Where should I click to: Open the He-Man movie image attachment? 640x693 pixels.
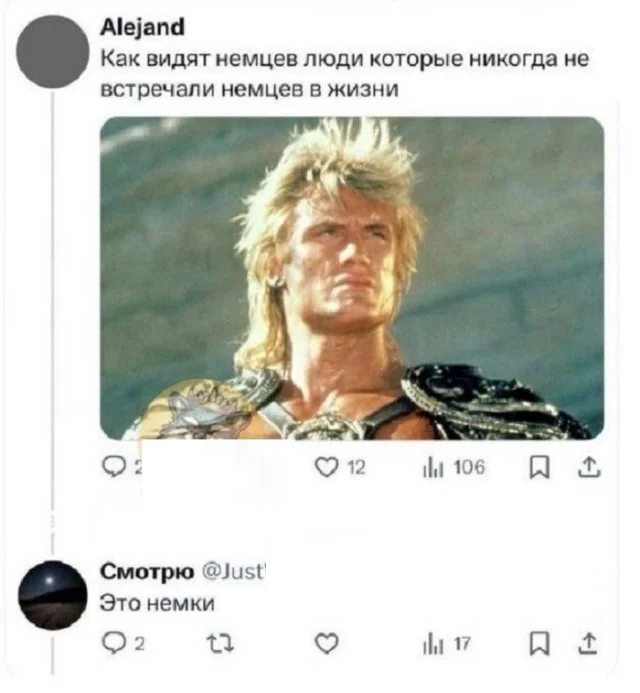point(352,278)
